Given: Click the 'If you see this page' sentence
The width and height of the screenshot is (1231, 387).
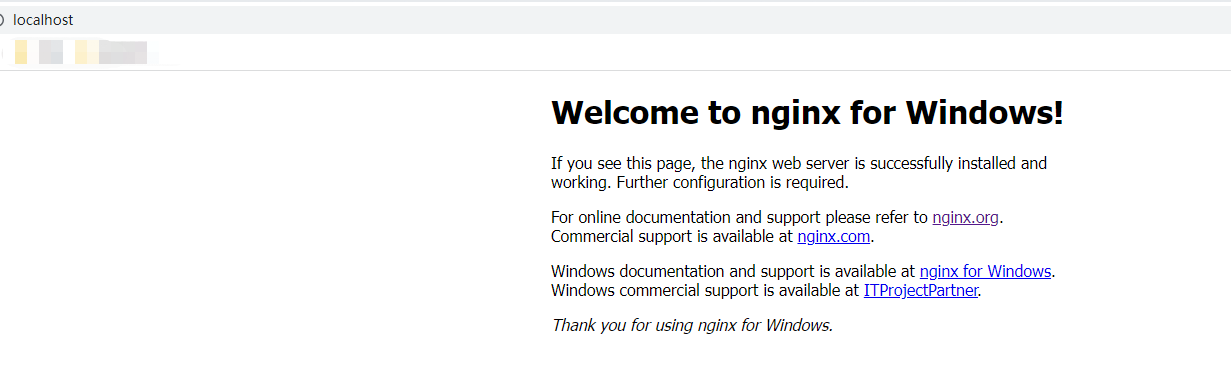Looking at the screenshot, I should [799, 163].
